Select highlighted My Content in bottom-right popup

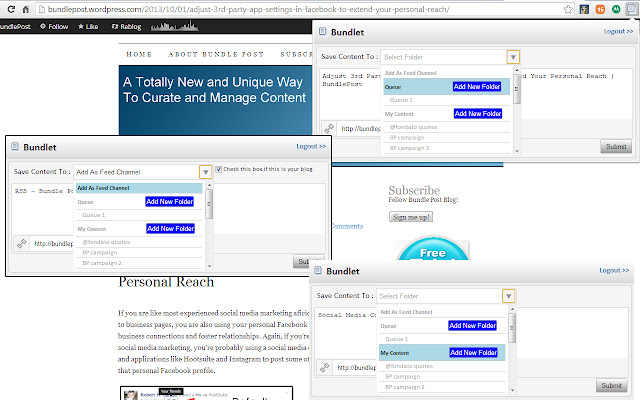pyautogui.click(x=442, y=353)
